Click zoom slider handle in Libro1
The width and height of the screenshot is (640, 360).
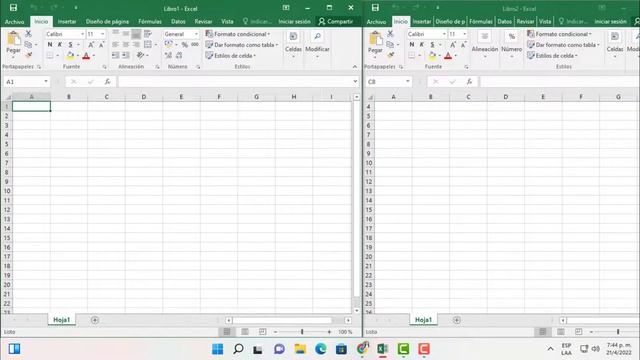(x=302, y=332)
